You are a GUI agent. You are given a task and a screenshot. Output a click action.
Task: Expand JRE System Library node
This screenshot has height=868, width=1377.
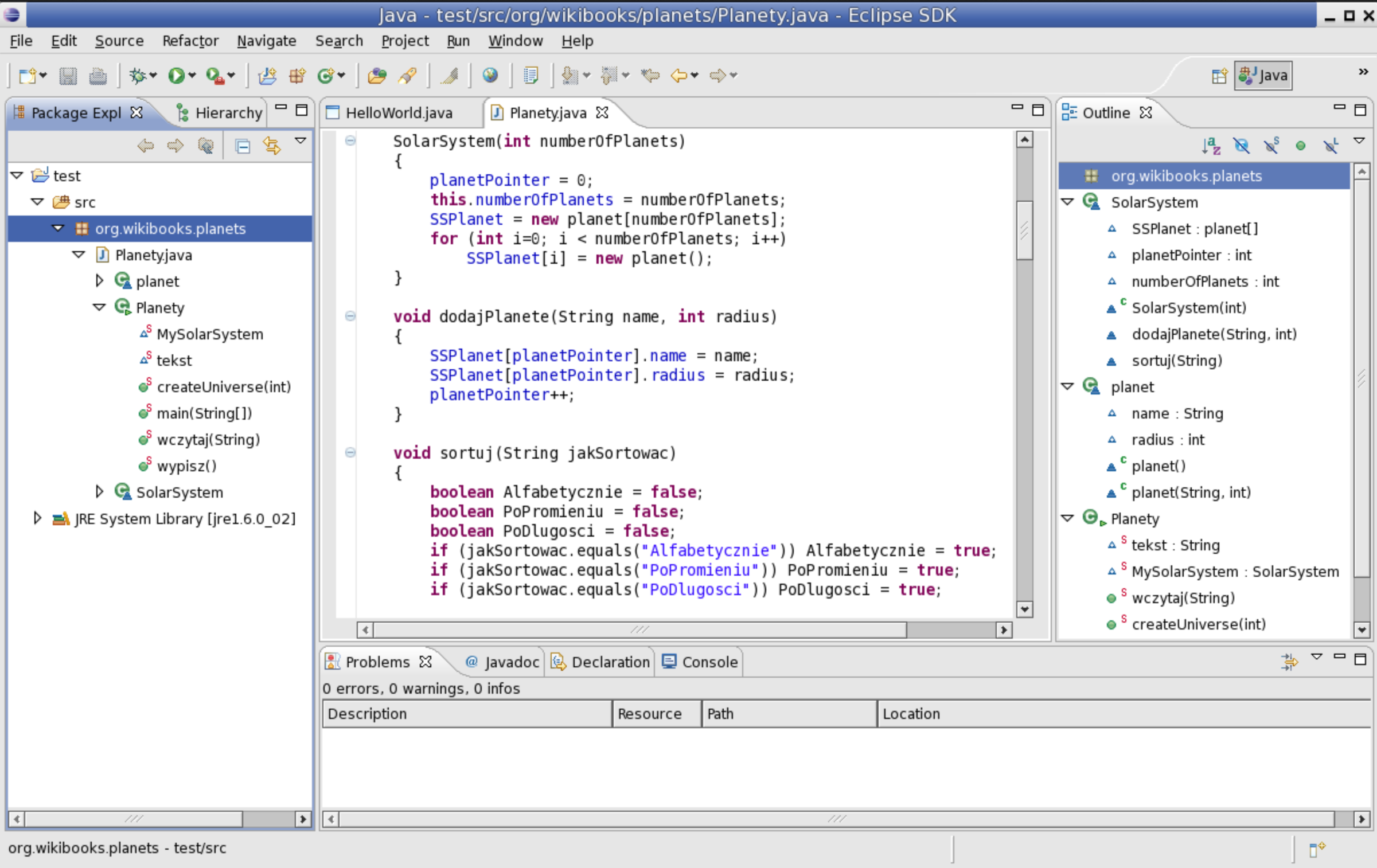point(37,518)
